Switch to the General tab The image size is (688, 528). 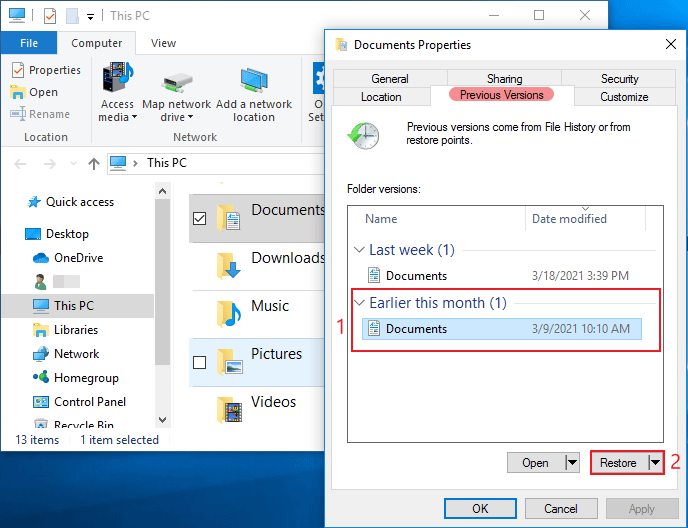point(390,79)
